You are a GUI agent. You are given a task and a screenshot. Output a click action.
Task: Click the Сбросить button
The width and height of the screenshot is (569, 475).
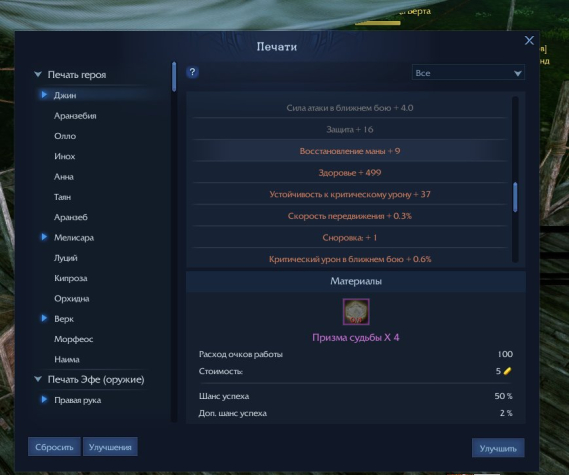coord(54,447)
